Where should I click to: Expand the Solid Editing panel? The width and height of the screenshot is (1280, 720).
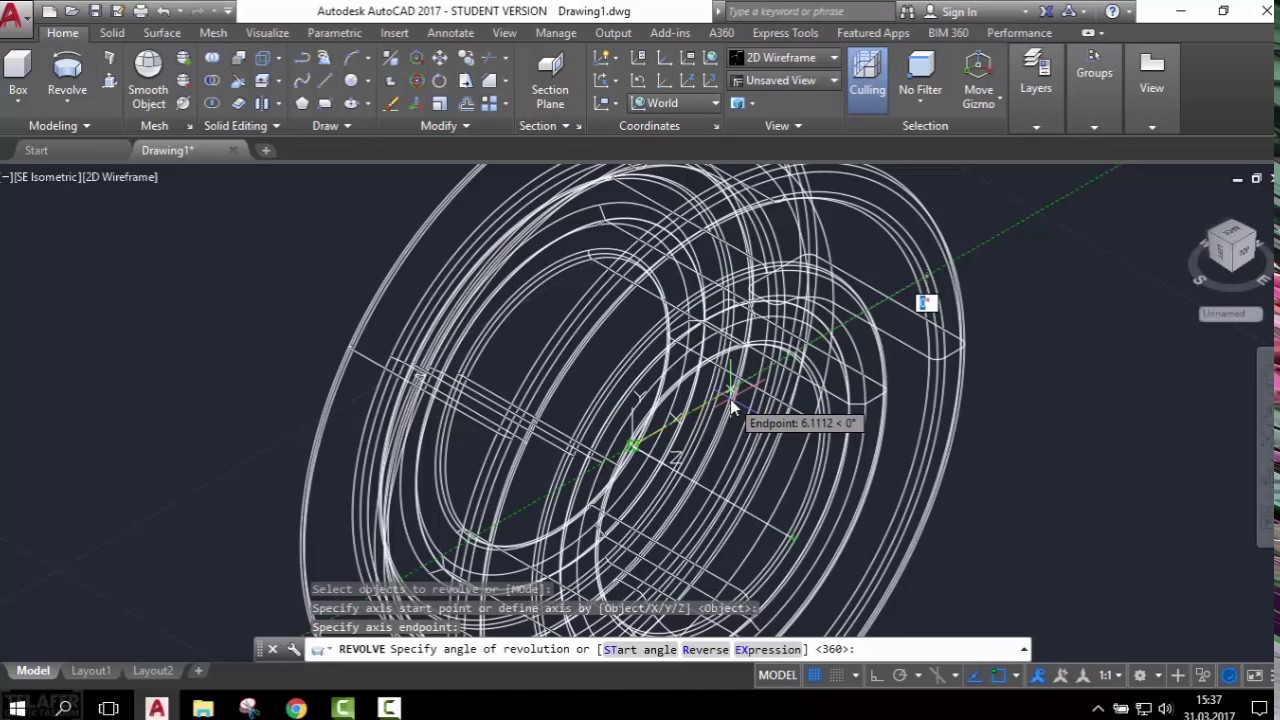point(242,126)
